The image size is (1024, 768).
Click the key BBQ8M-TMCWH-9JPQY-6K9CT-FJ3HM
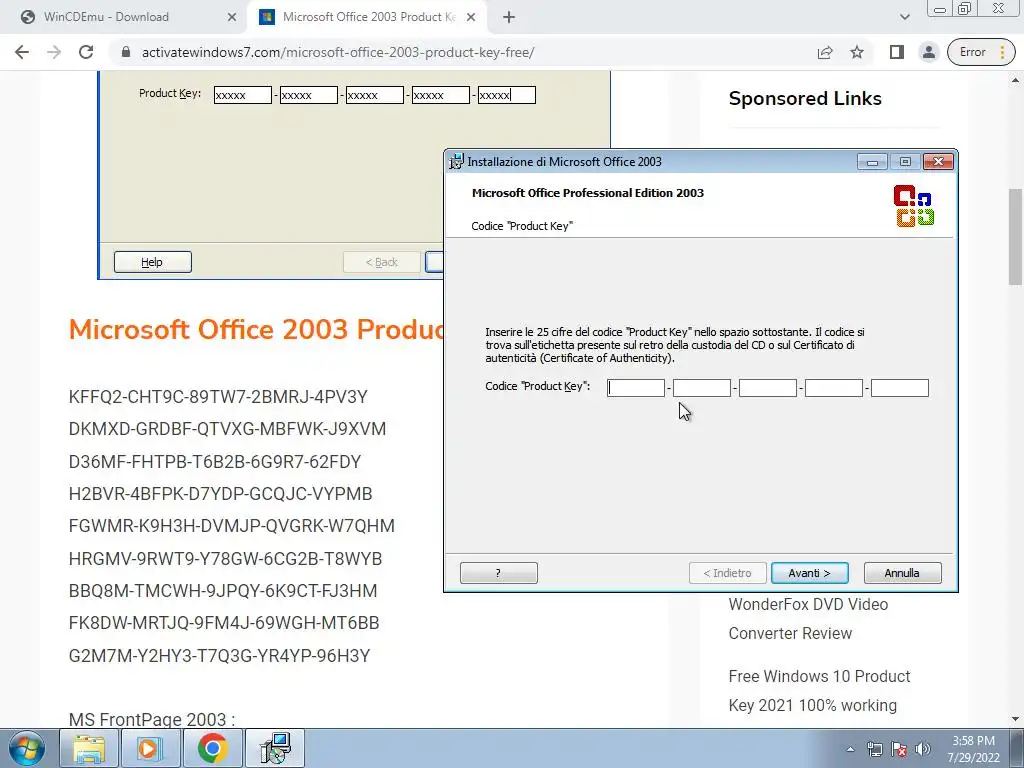point(223,591)
